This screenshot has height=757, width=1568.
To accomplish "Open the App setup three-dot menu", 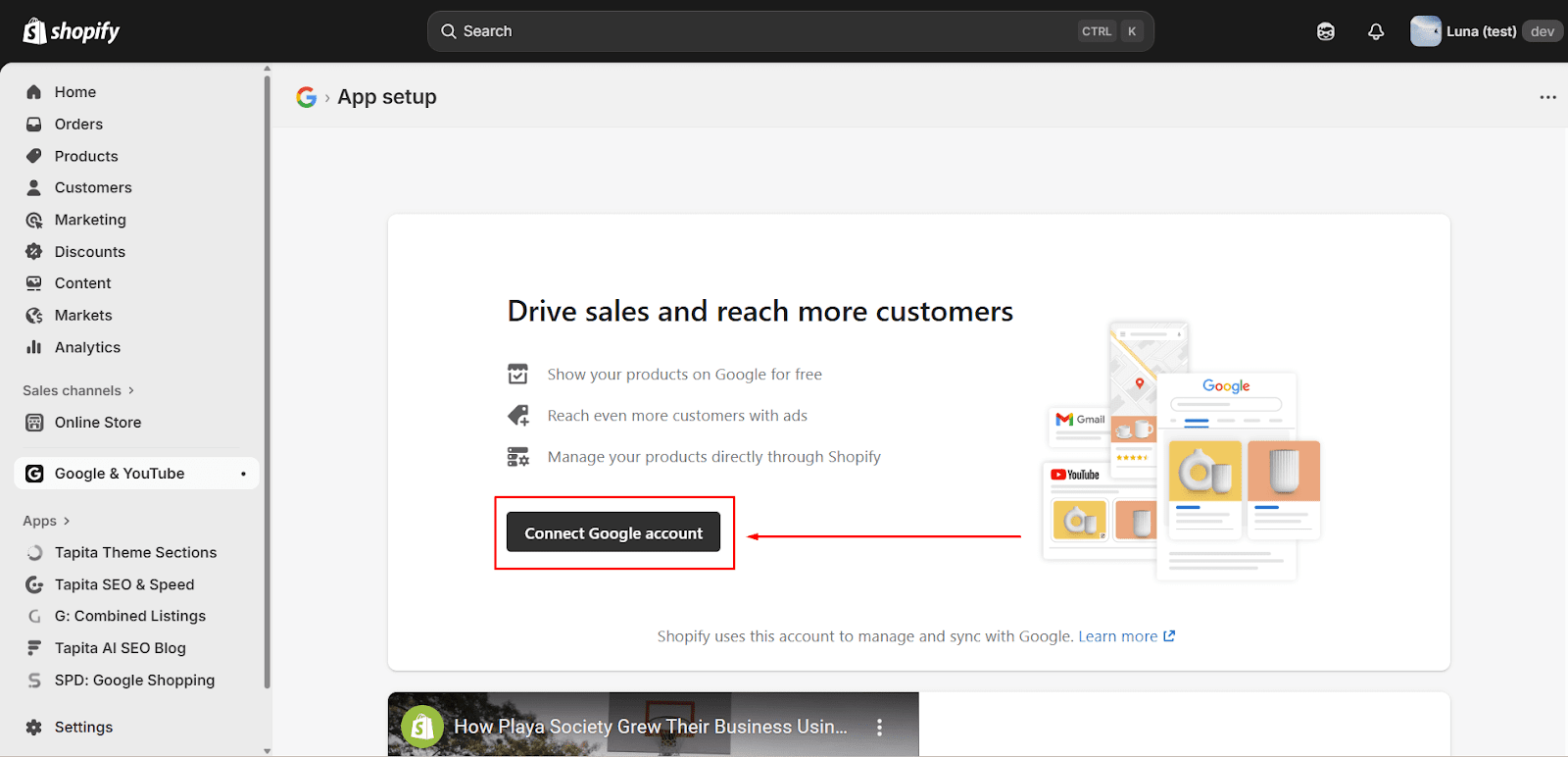I will click(x=1547, y=97).
